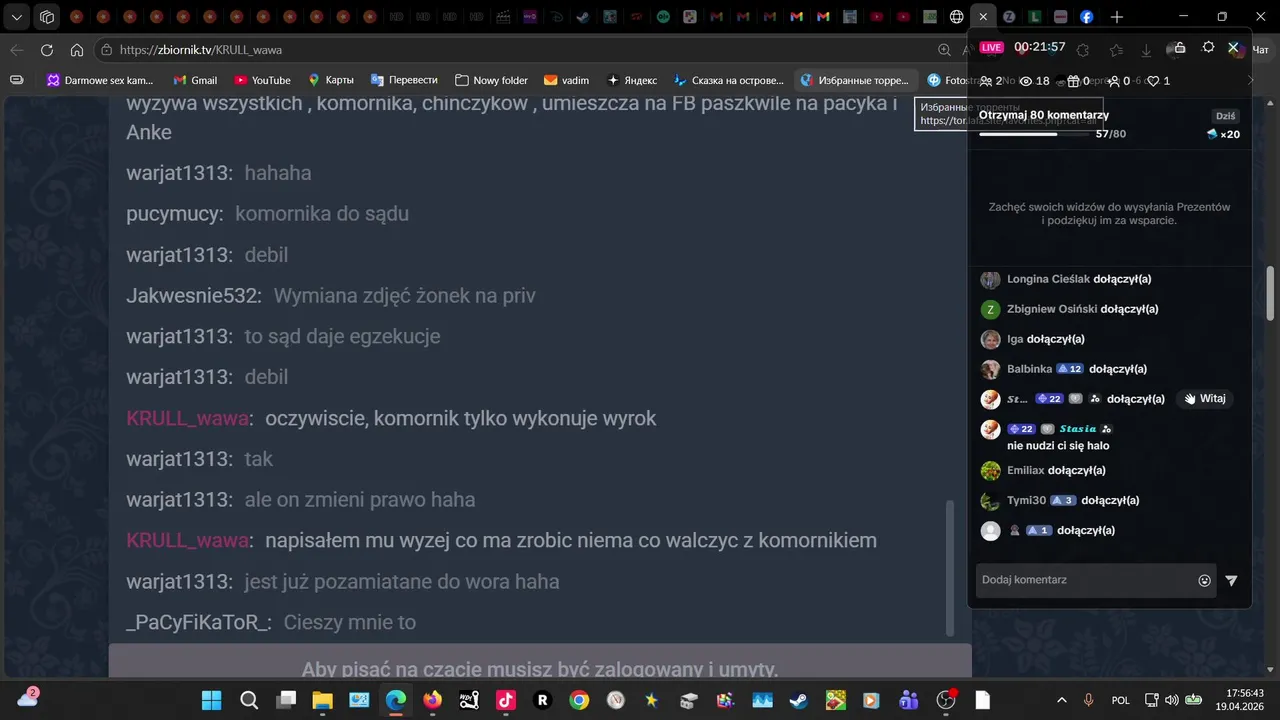
Task: Send comment with the arrow icon
Action: point(1231,580)
